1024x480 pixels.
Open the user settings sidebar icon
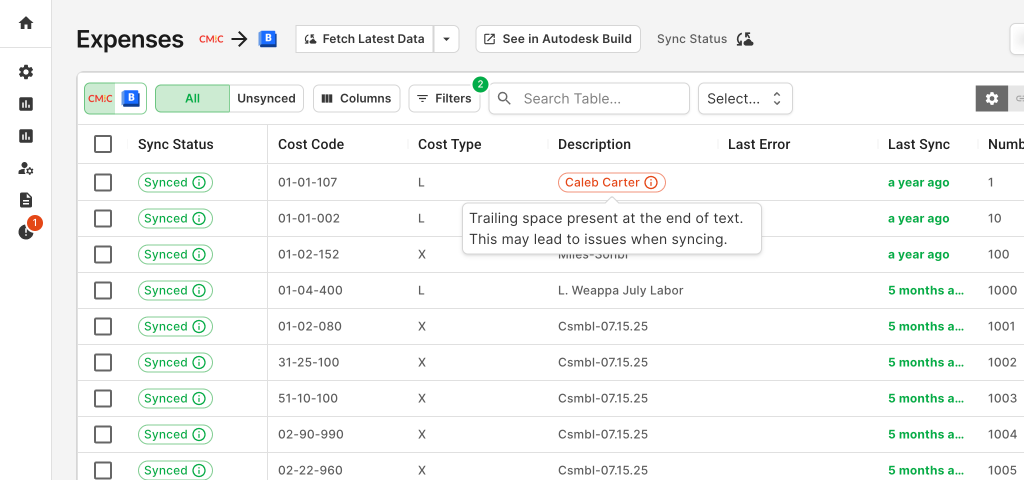click(26, 168)
